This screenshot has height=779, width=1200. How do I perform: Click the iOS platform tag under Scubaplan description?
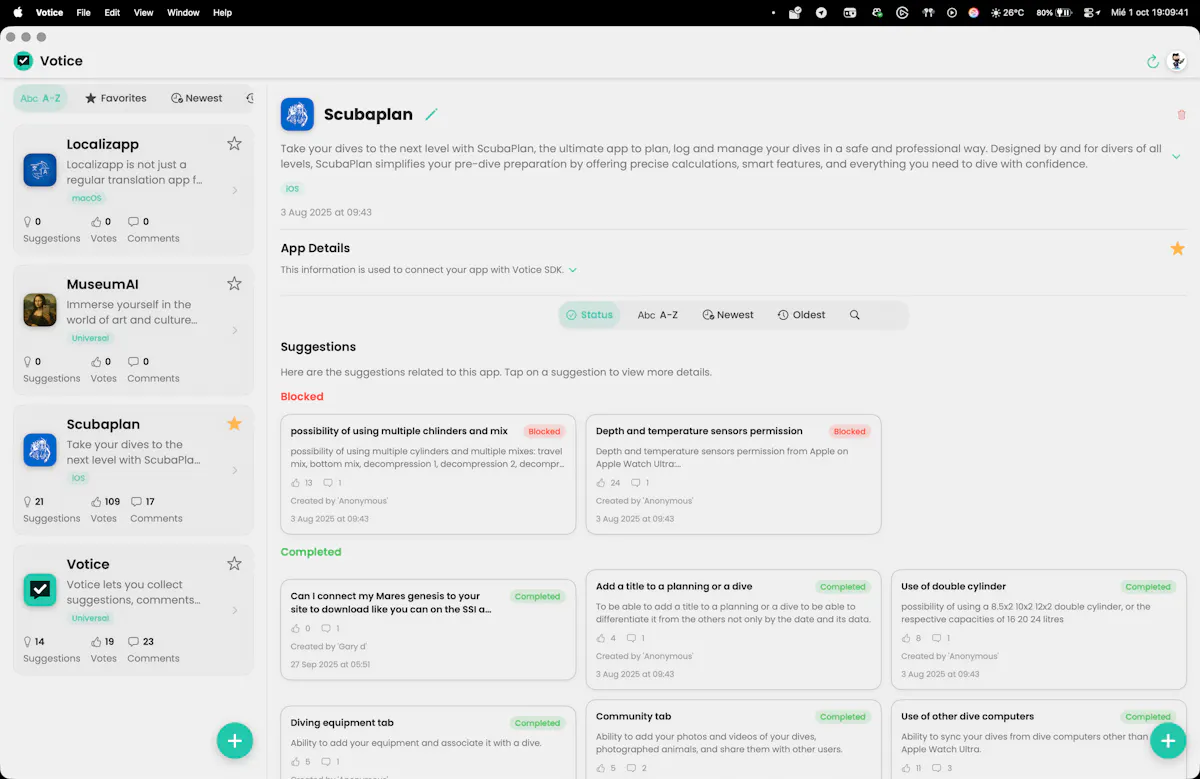coord(292,189)
